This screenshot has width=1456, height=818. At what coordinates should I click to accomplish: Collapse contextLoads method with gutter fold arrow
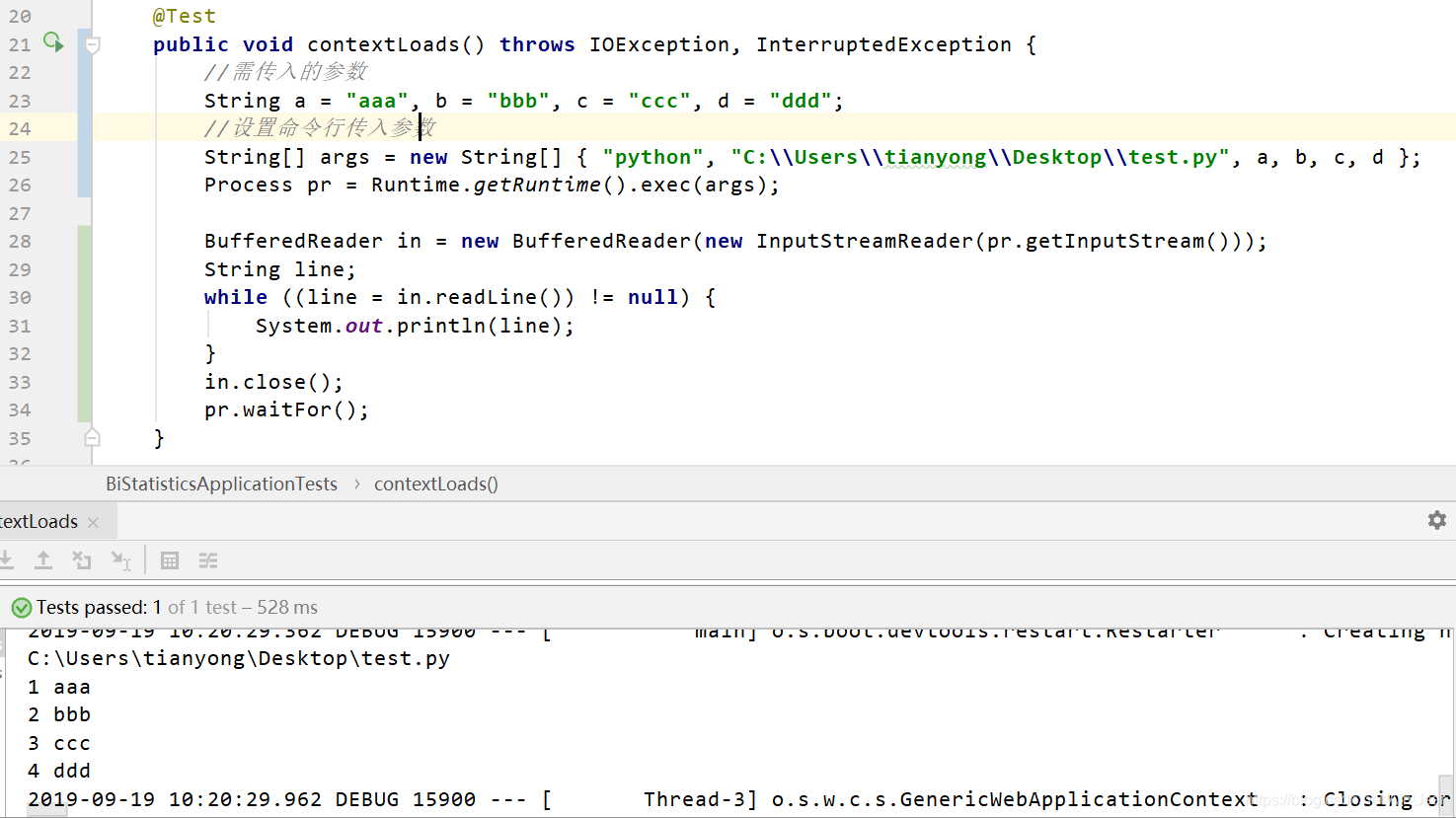(91, 43)
